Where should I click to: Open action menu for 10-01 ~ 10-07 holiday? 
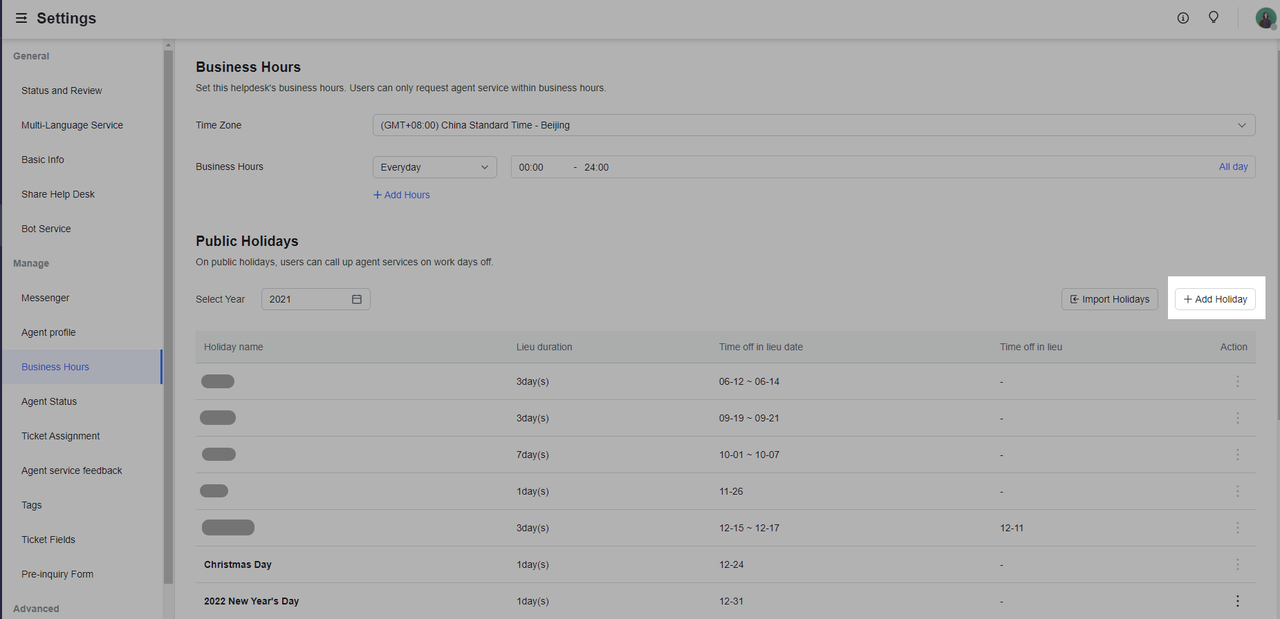pos(1237,455)
